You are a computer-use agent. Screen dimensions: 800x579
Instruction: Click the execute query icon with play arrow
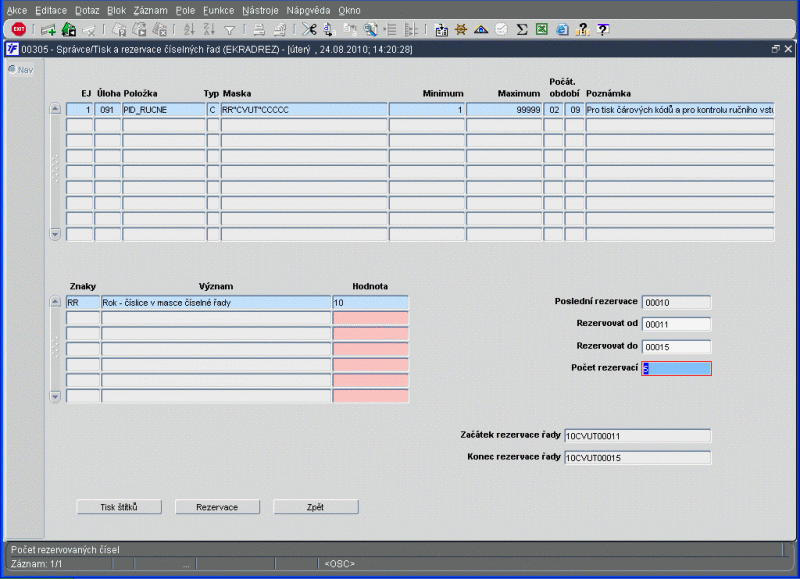pyautogui.click(x=139, y=30)
